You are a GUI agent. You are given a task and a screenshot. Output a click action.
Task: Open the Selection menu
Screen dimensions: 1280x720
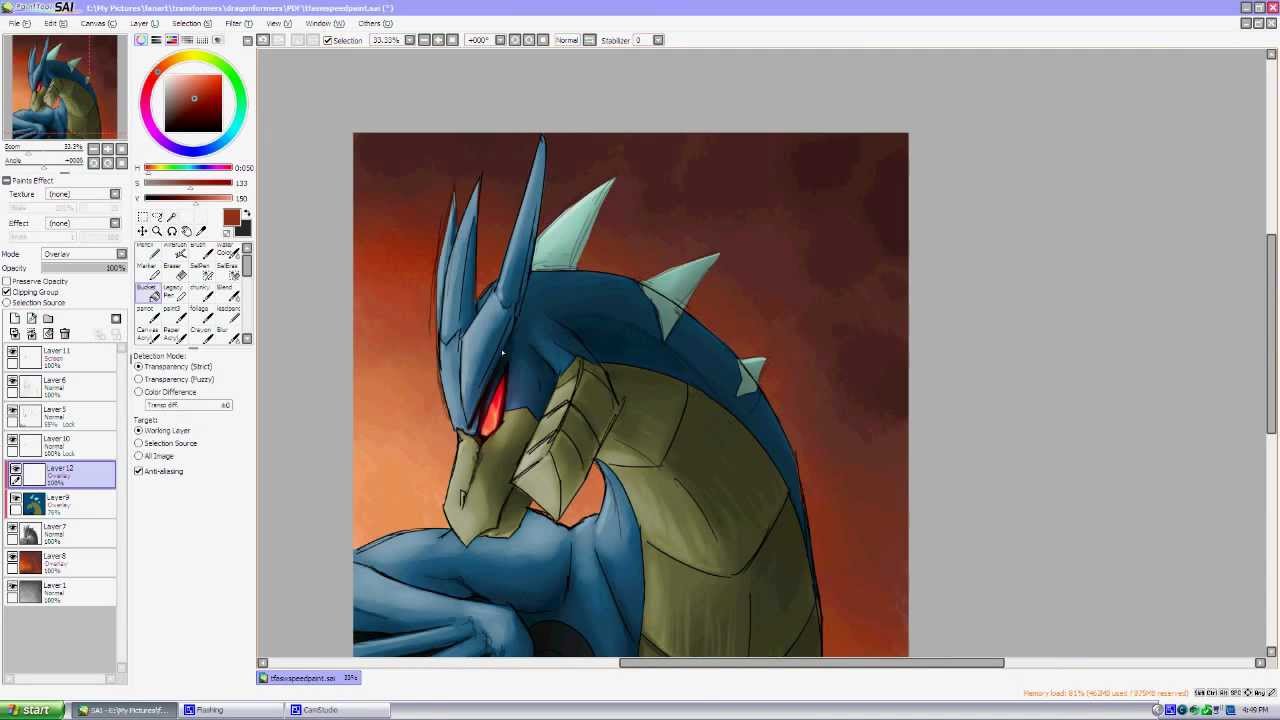coord(190,23)
